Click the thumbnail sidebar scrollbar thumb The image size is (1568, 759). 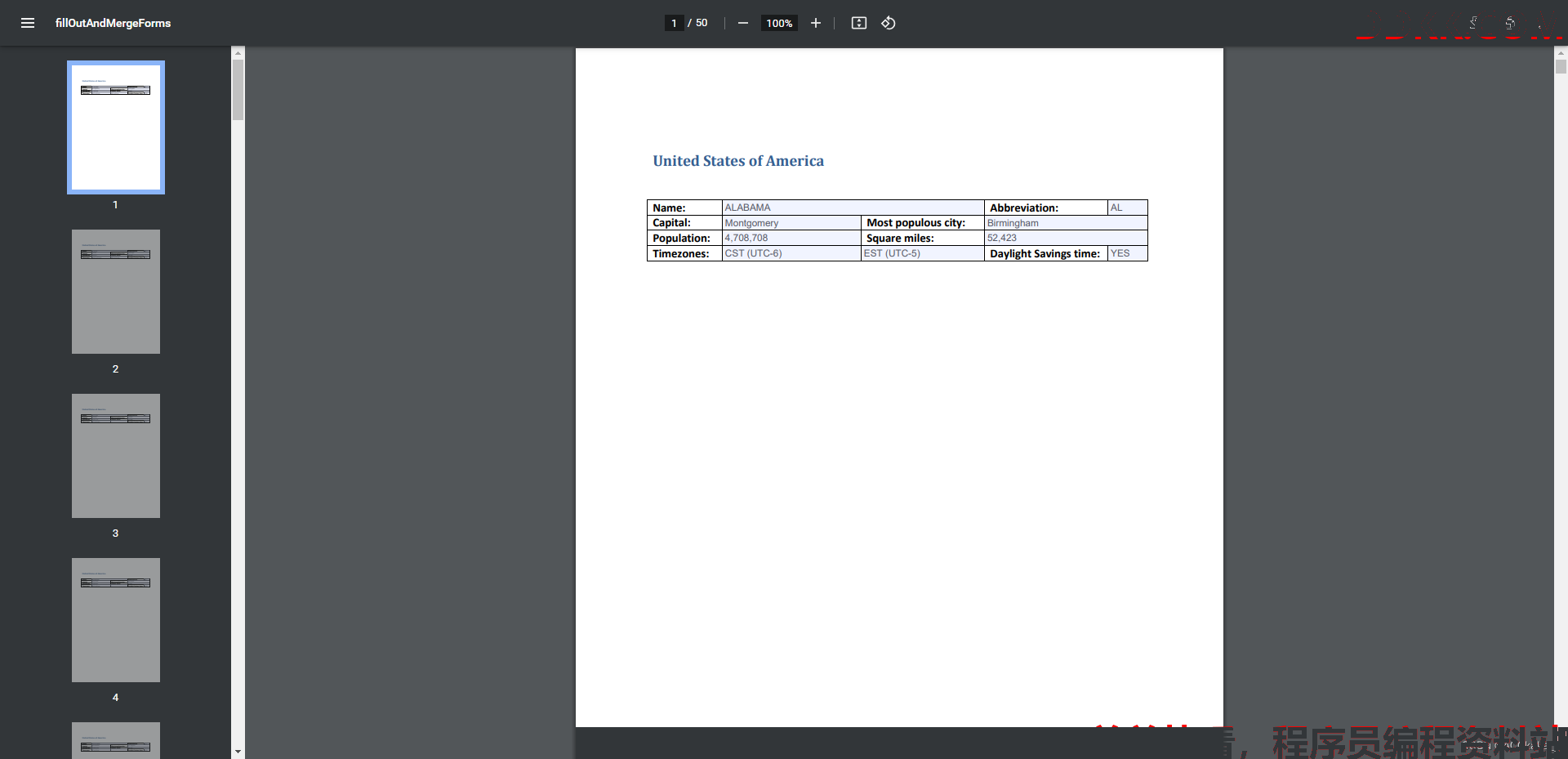238,90
